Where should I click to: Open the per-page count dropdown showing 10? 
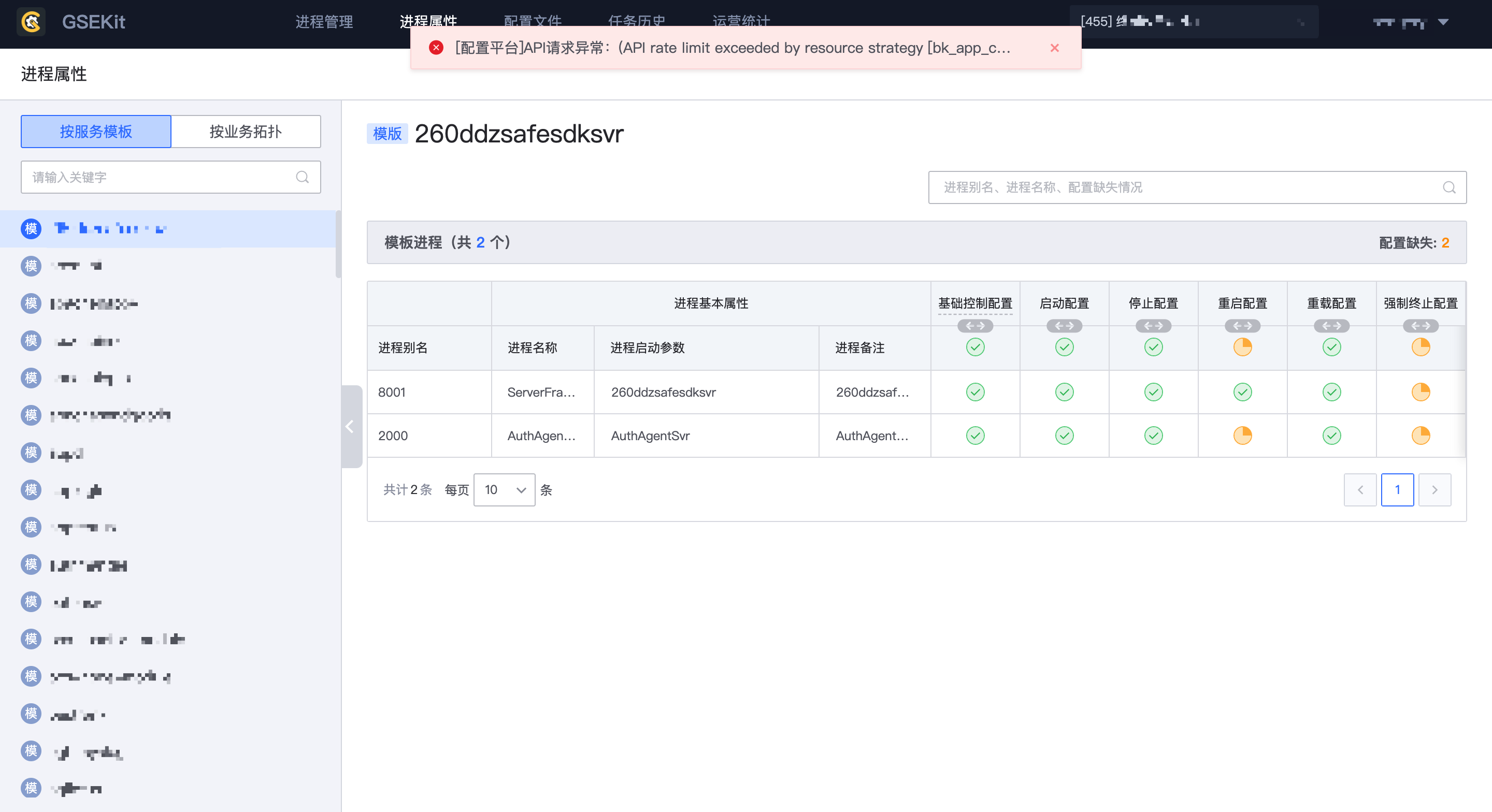[x=504, y=490]
